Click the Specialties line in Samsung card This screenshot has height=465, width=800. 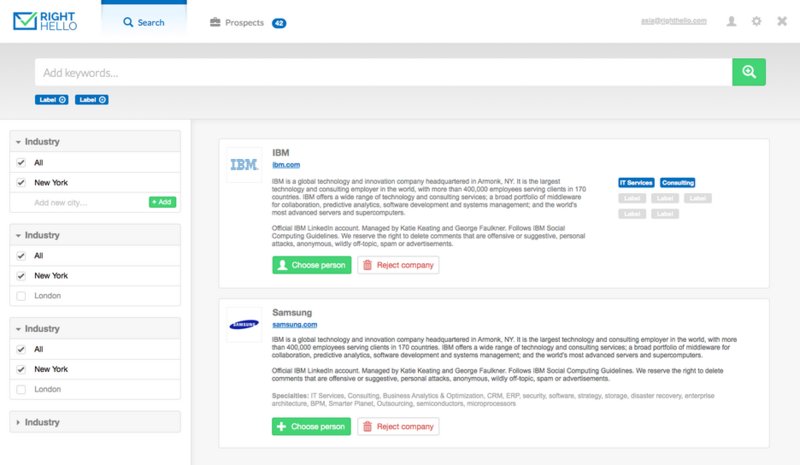[493, 400]
